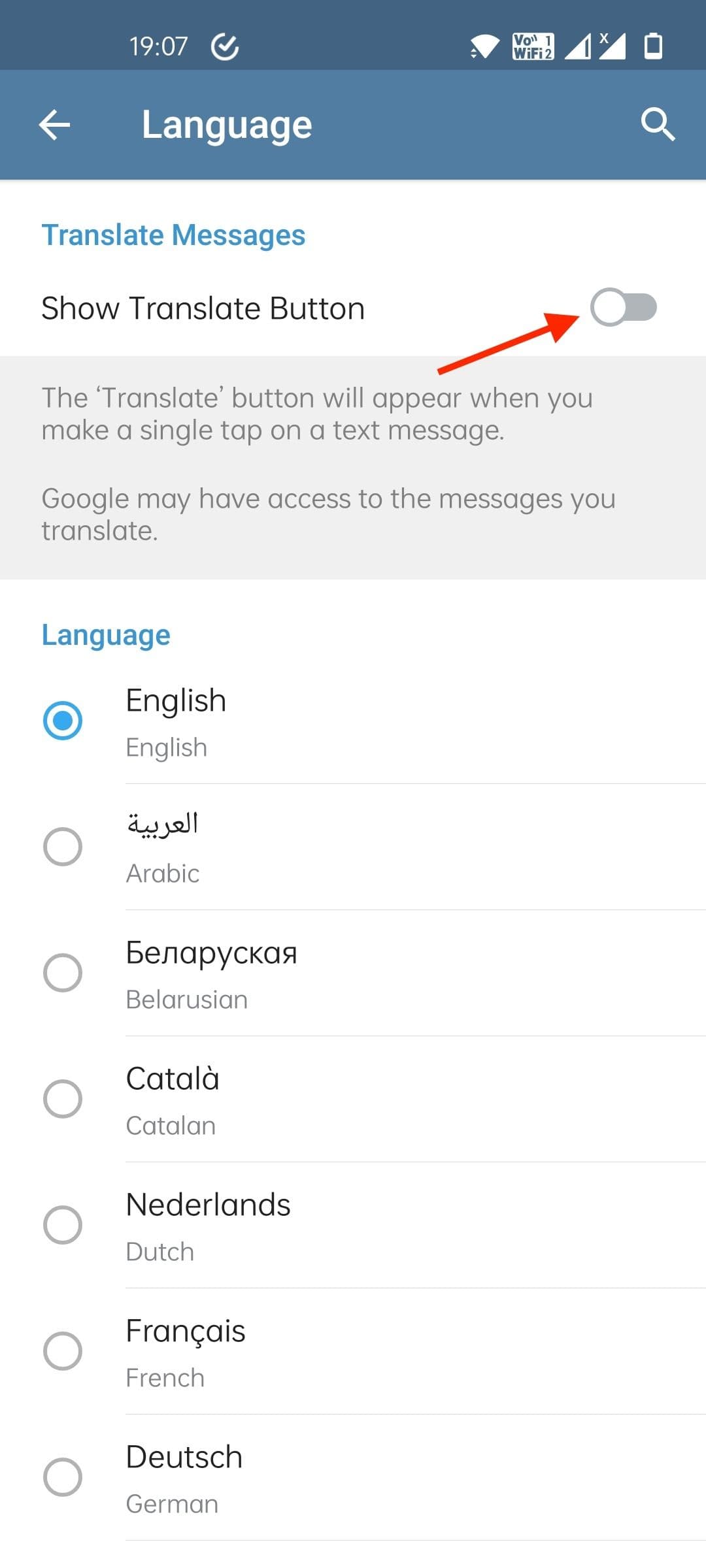Tap the checkmark notification icon
Image resolution: width=706 pixels, height=1568 pixels.
[225, 46]
